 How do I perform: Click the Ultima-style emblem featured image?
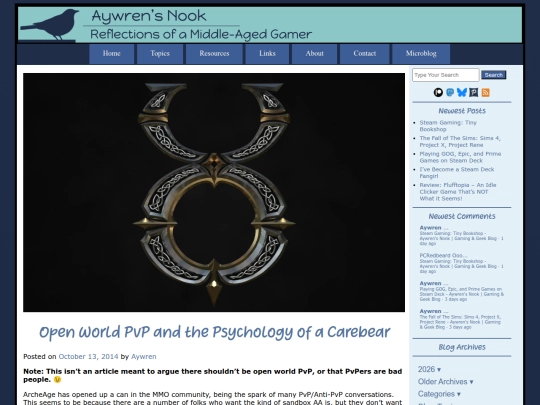[x=214, y=192]
